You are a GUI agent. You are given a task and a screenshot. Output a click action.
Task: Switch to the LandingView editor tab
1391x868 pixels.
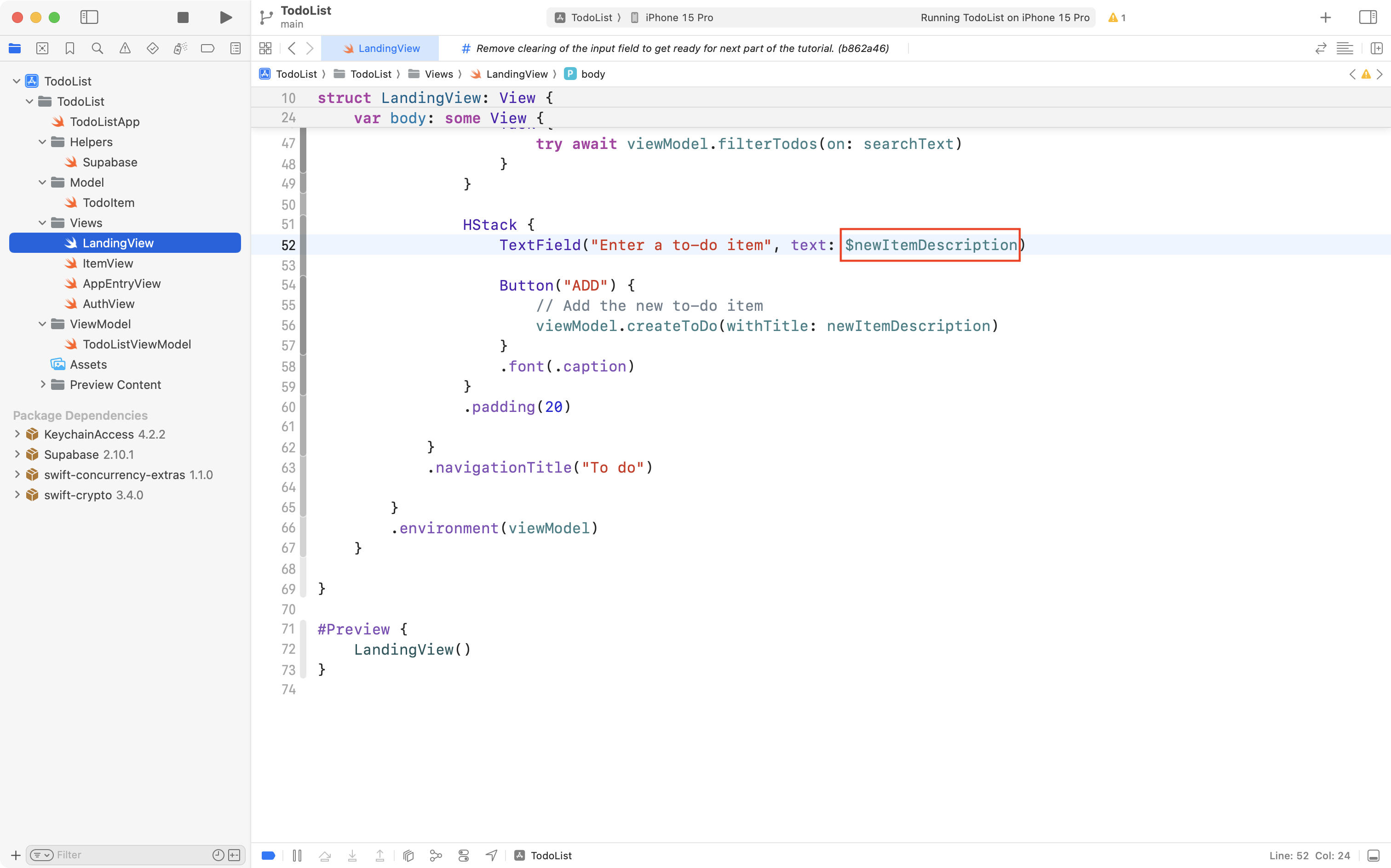pos(380,48)
